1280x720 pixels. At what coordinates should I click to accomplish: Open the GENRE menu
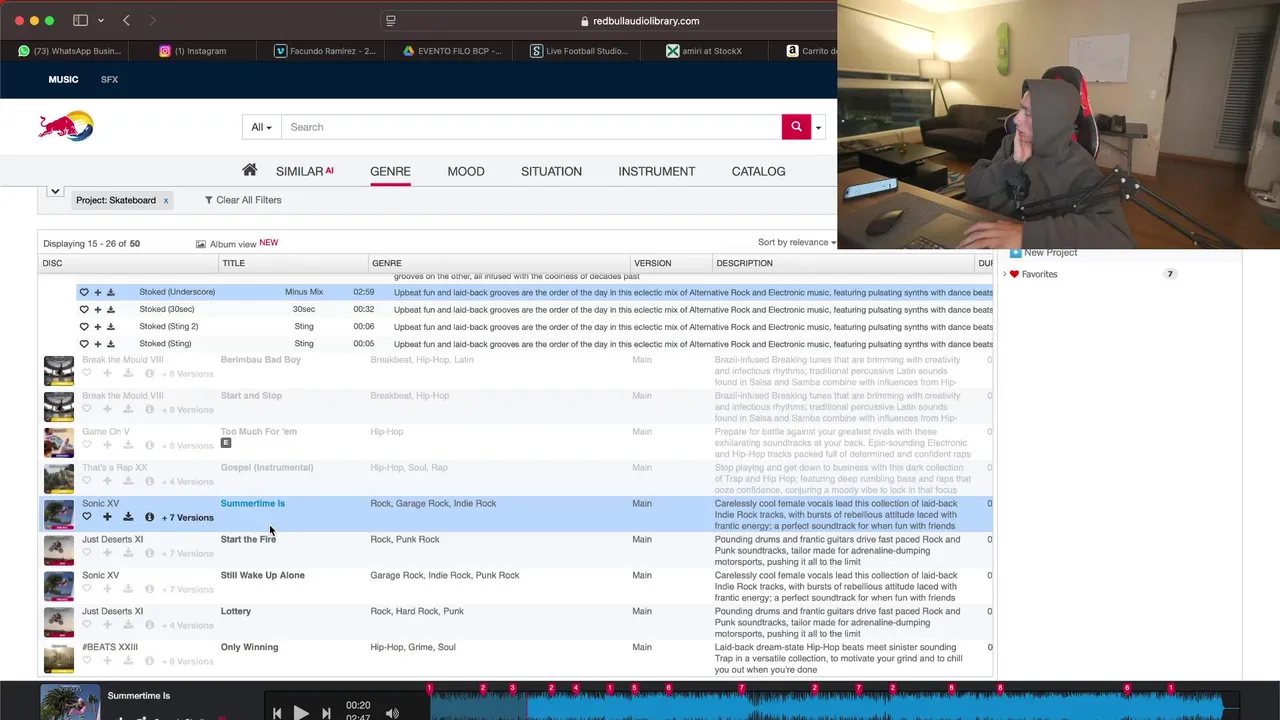pyautogui.click(x=390, y=171)
